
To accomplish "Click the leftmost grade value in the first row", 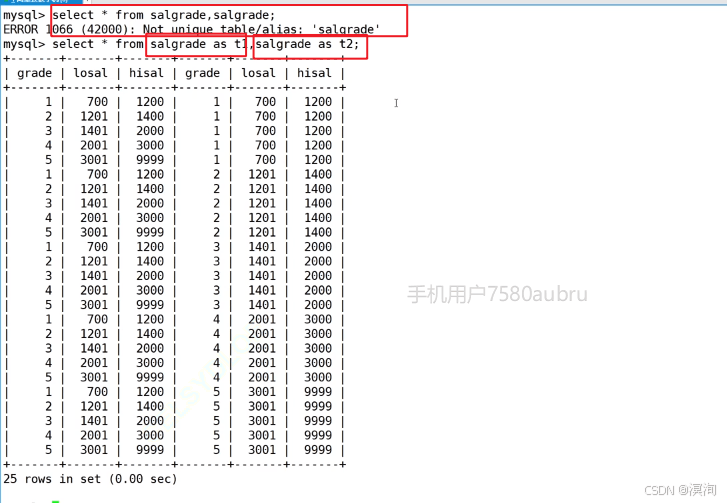I will point(48,102).
